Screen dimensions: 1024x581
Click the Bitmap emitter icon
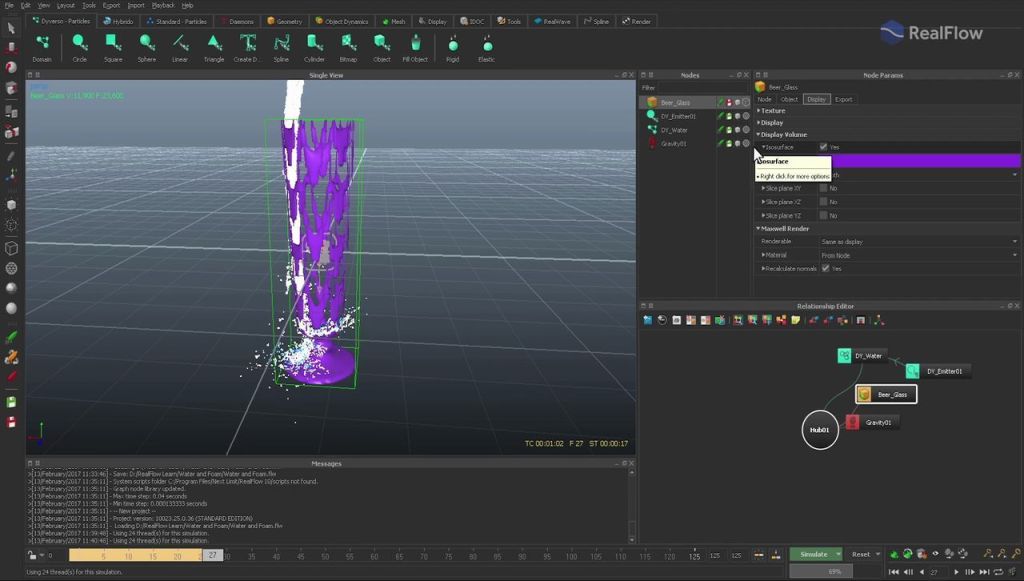click(x=348, y=43)
